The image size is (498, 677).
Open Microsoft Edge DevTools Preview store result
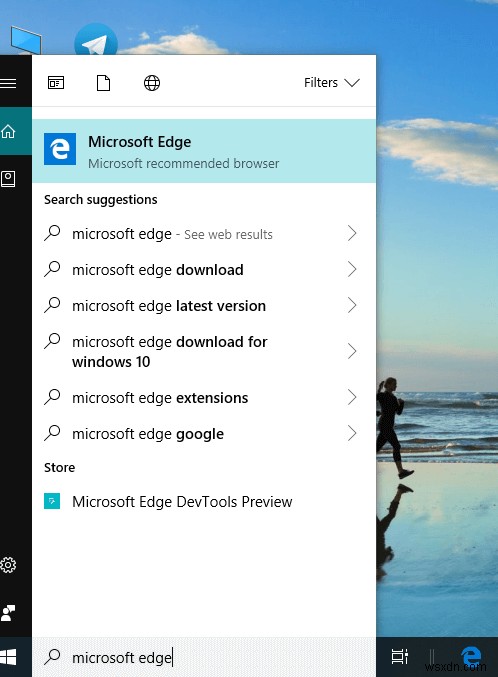click(x=204, y=501)
